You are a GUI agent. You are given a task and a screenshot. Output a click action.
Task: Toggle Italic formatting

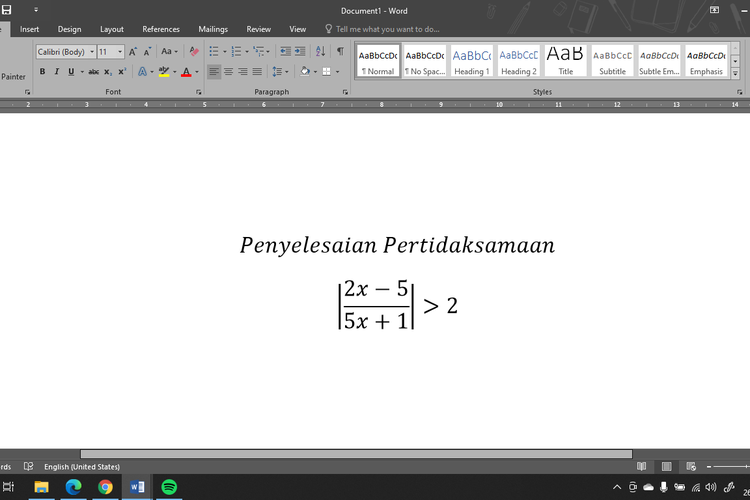(56, 72)
